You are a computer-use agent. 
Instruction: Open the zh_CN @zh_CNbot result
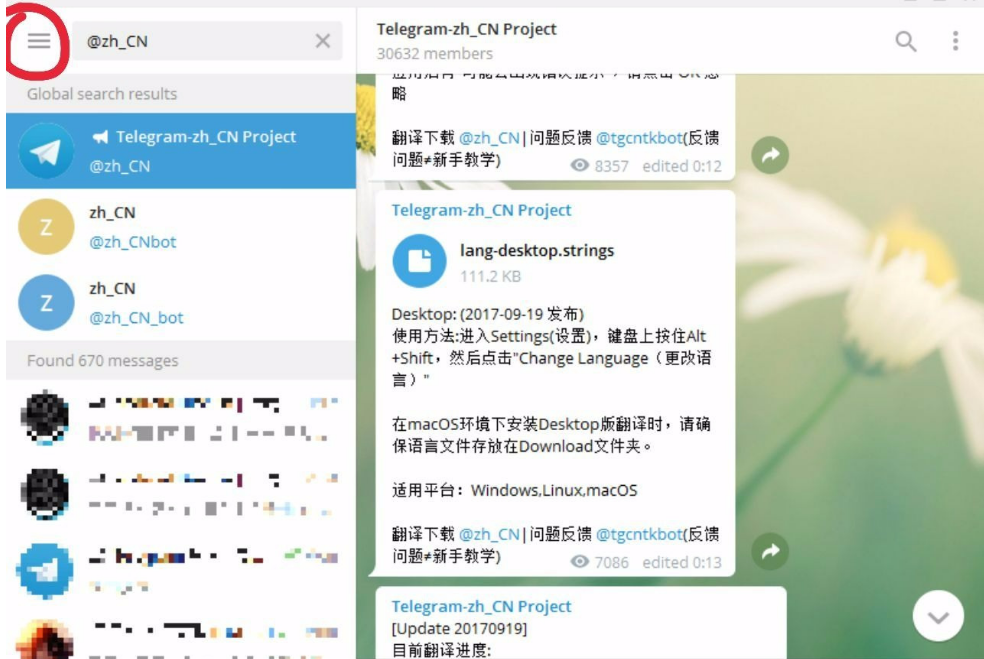click(x=181, y=227)
